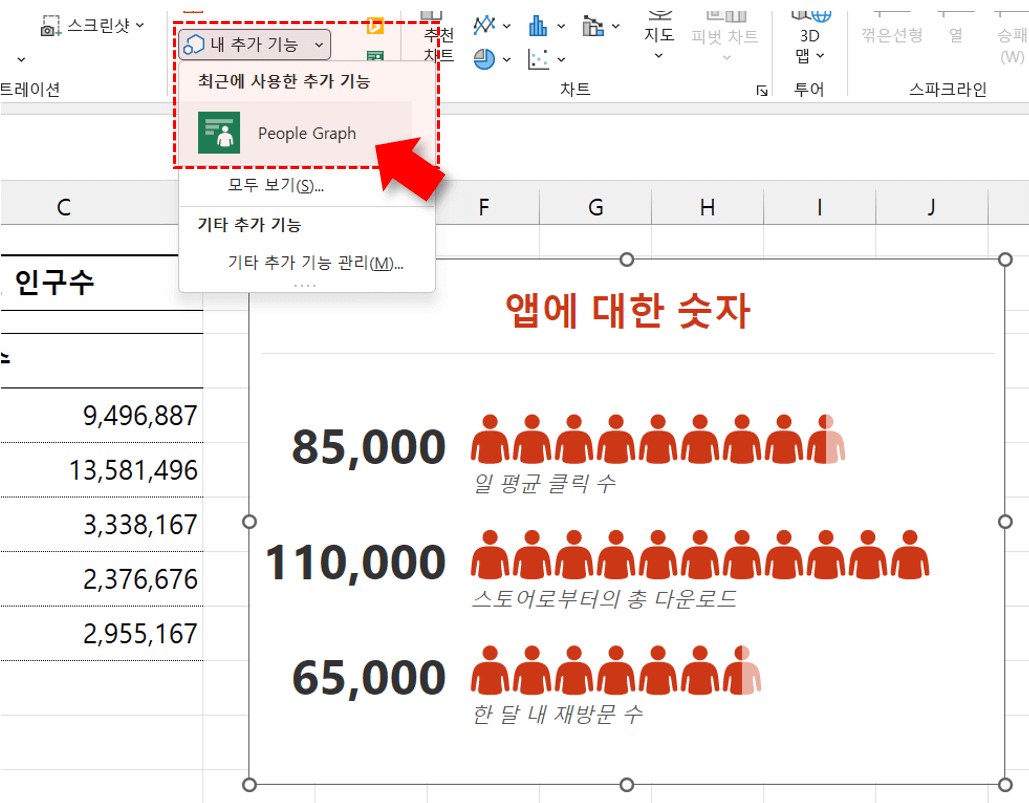Select cell containing 9,496,887
Screen dimensions: 1029x803
pos(102,415)
